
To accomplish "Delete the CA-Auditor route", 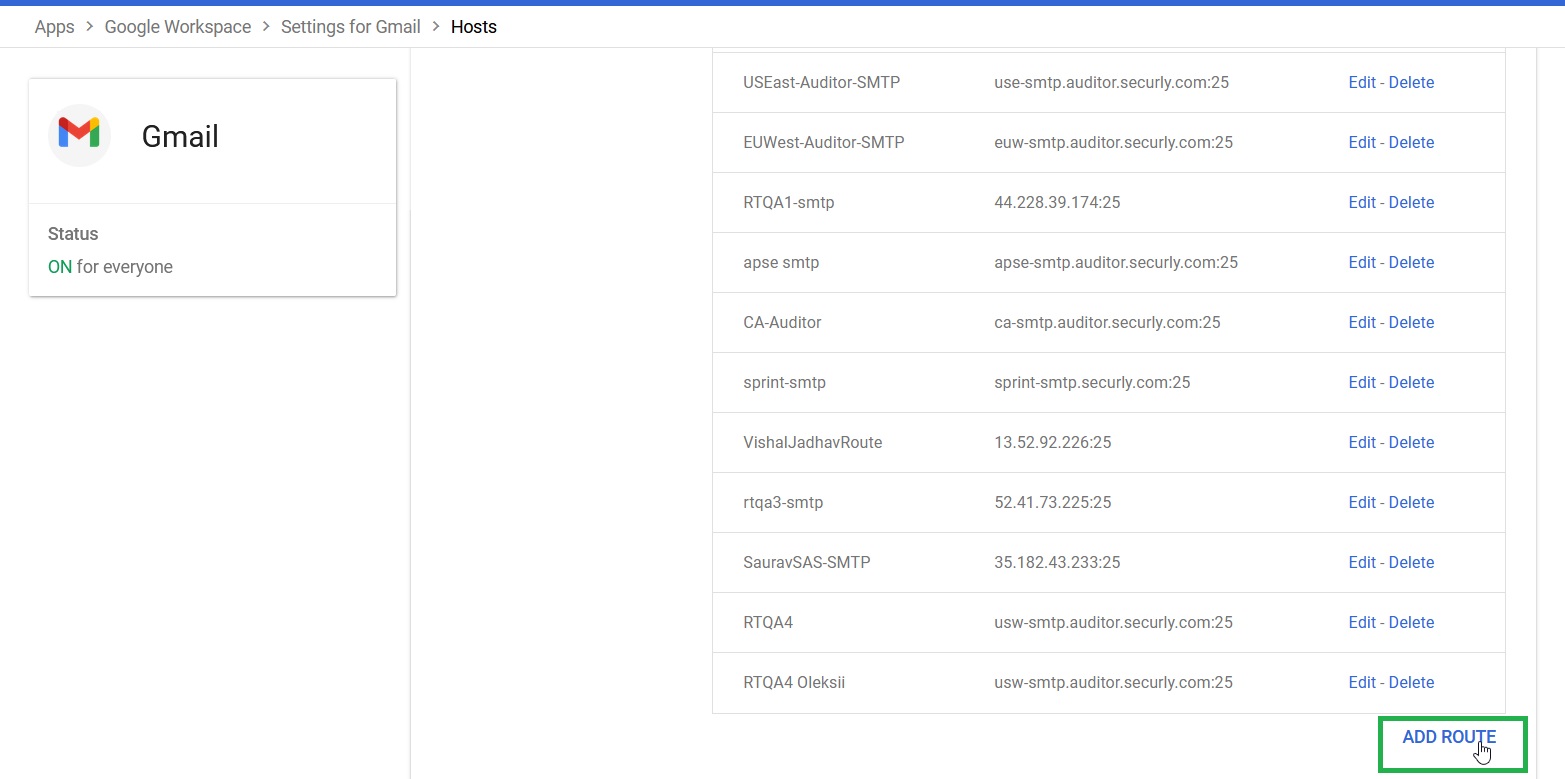I will coord(1411,323).
